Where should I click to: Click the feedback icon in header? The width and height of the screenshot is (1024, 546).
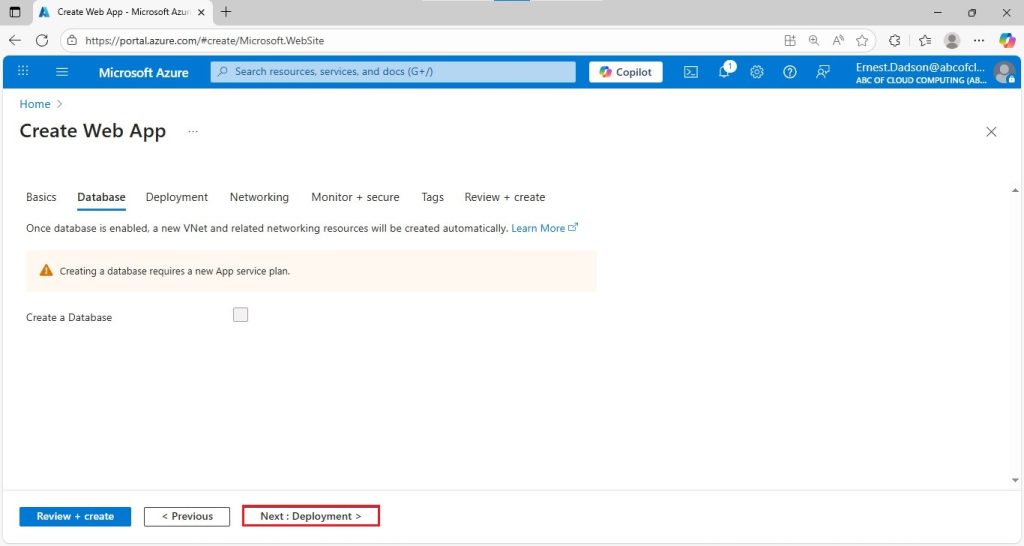[x=823, y=72]
